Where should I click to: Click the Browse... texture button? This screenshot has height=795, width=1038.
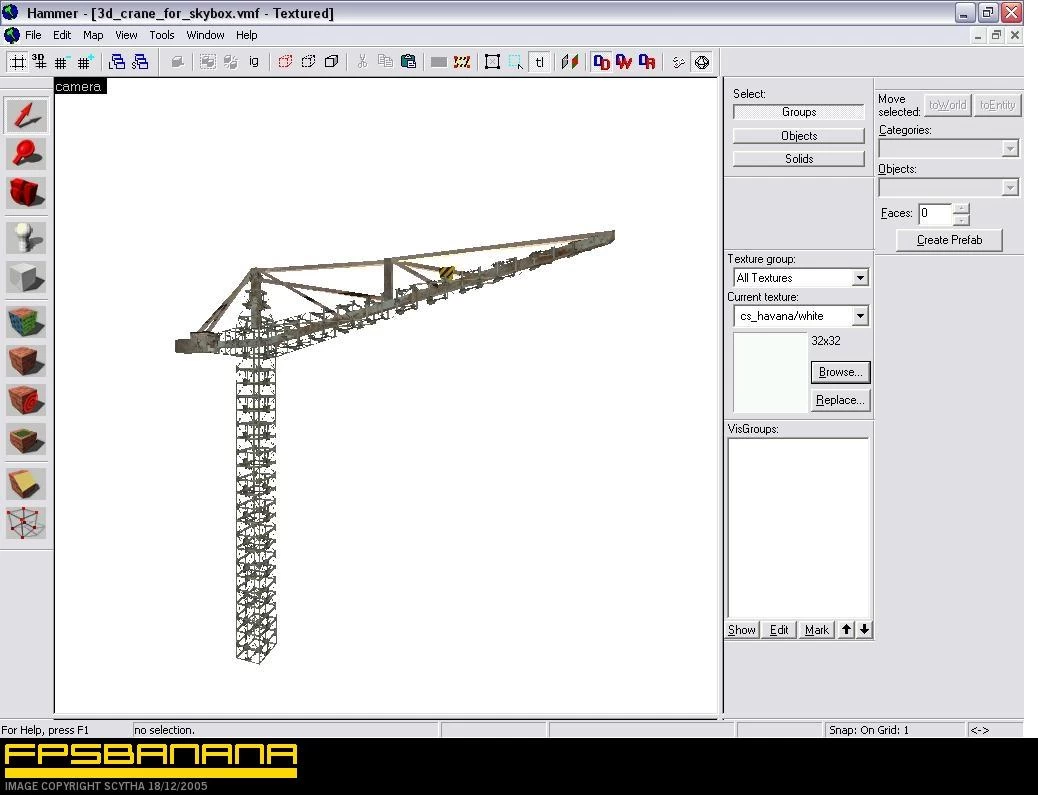840,372
